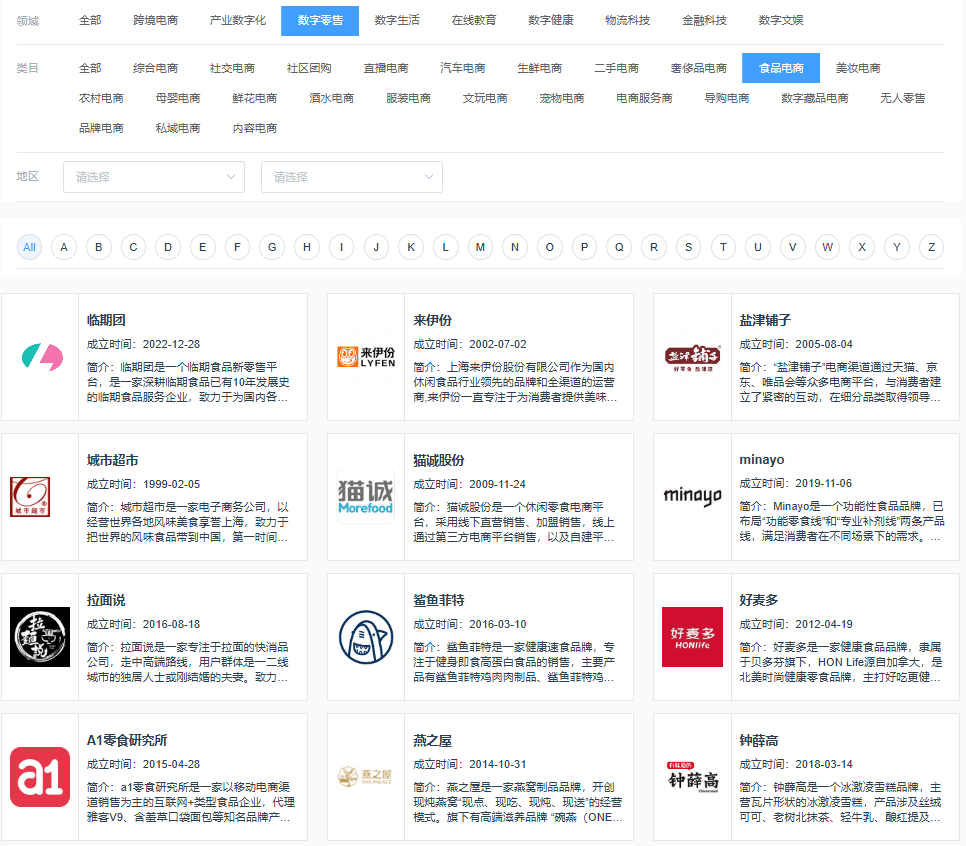Switch to the 产业数字化 domain
The image size is (966, 846).
tap(238, 20)
